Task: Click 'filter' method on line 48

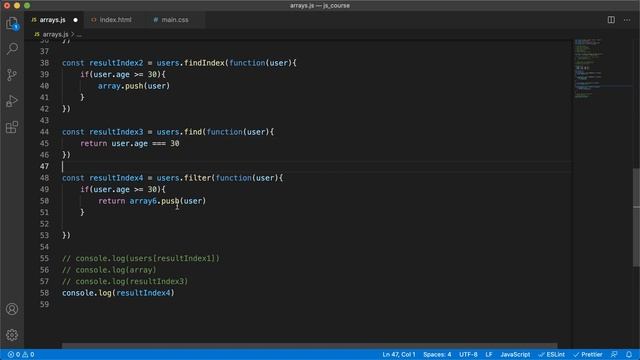Action: click(198, 178)
